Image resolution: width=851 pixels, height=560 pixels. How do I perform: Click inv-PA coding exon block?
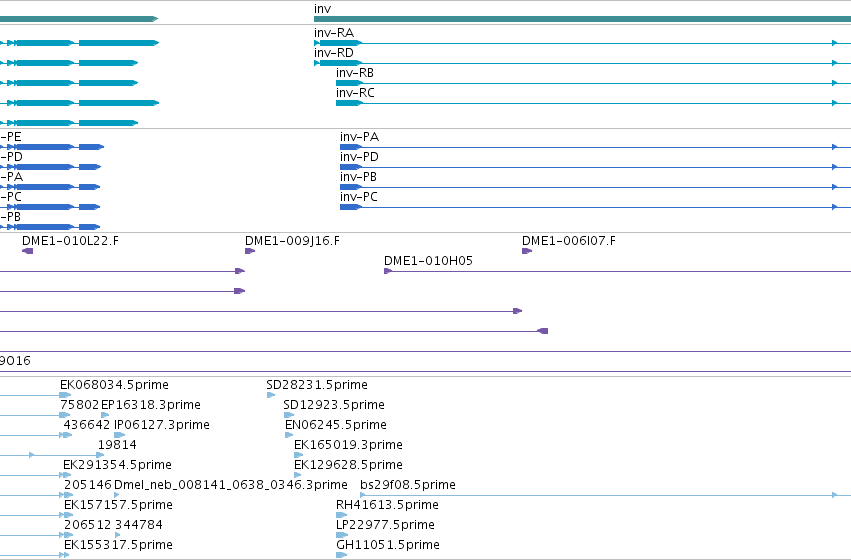click(x=350, y=147)
